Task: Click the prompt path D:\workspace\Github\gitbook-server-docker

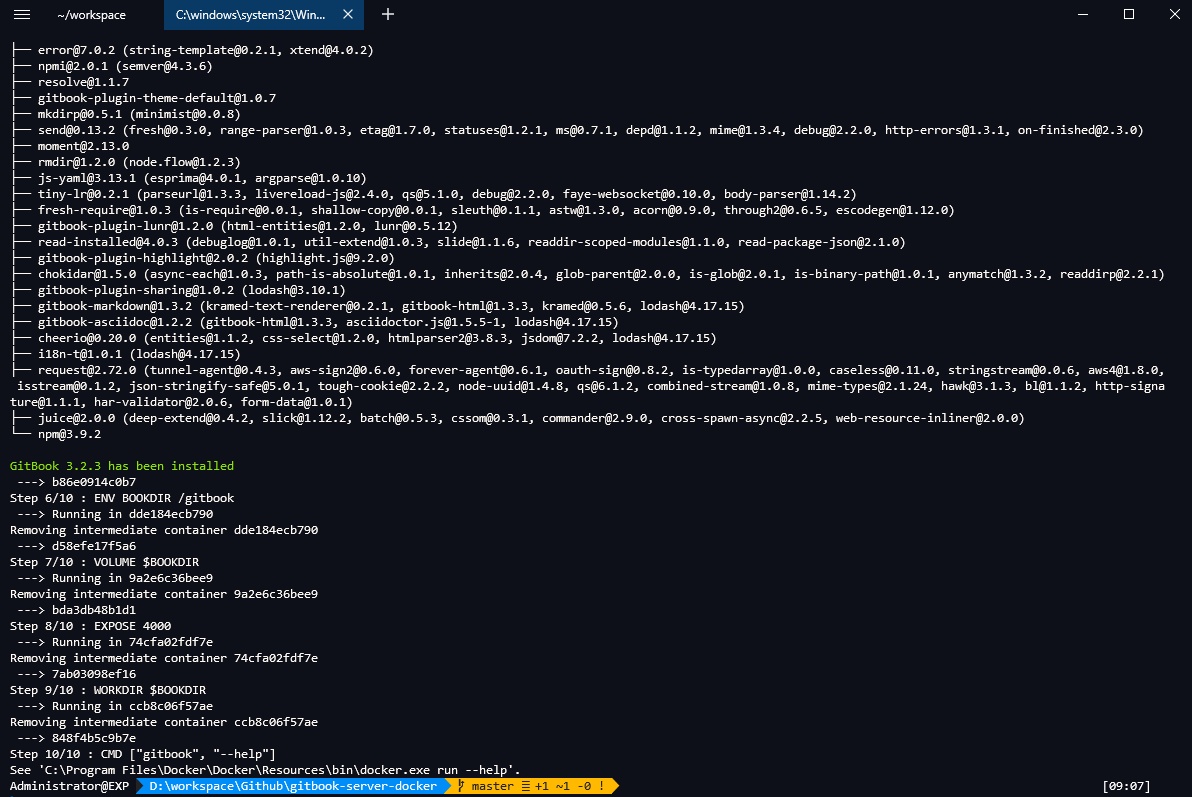Action: tap(293, 786)
